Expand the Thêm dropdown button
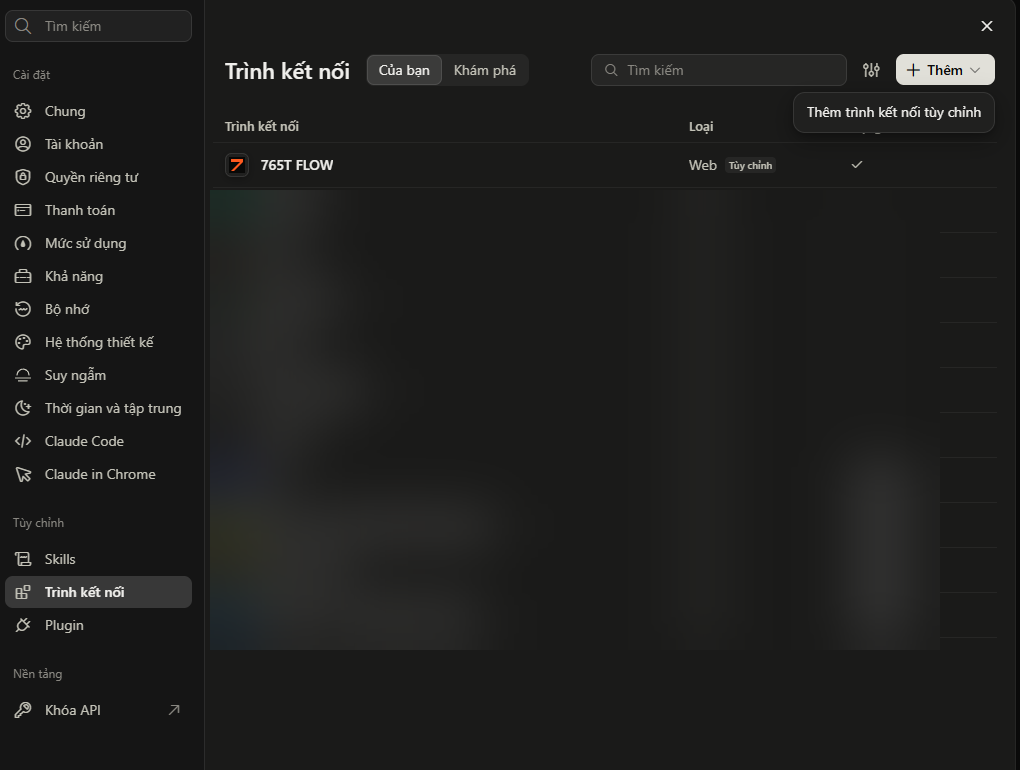1020x770 pixels. (x=945, y=70)
